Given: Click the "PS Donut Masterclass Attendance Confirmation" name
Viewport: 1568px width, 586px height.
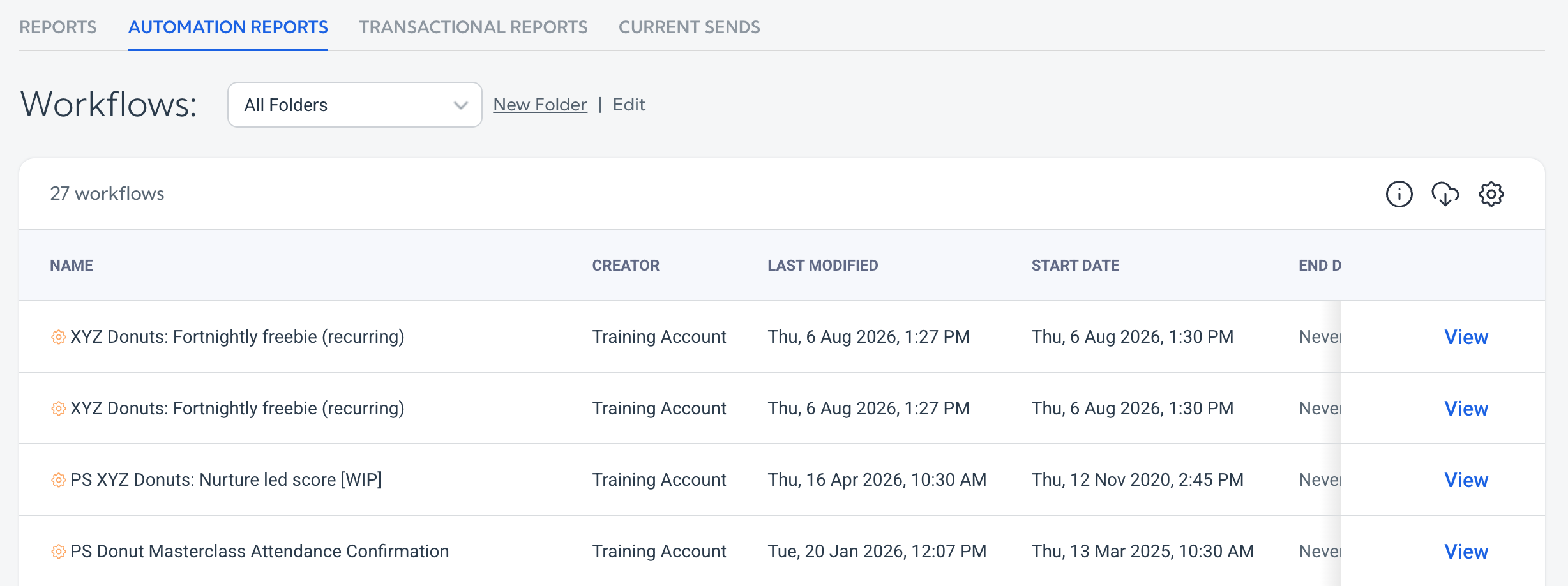Looking at the screenshot, I should (260, 552).
